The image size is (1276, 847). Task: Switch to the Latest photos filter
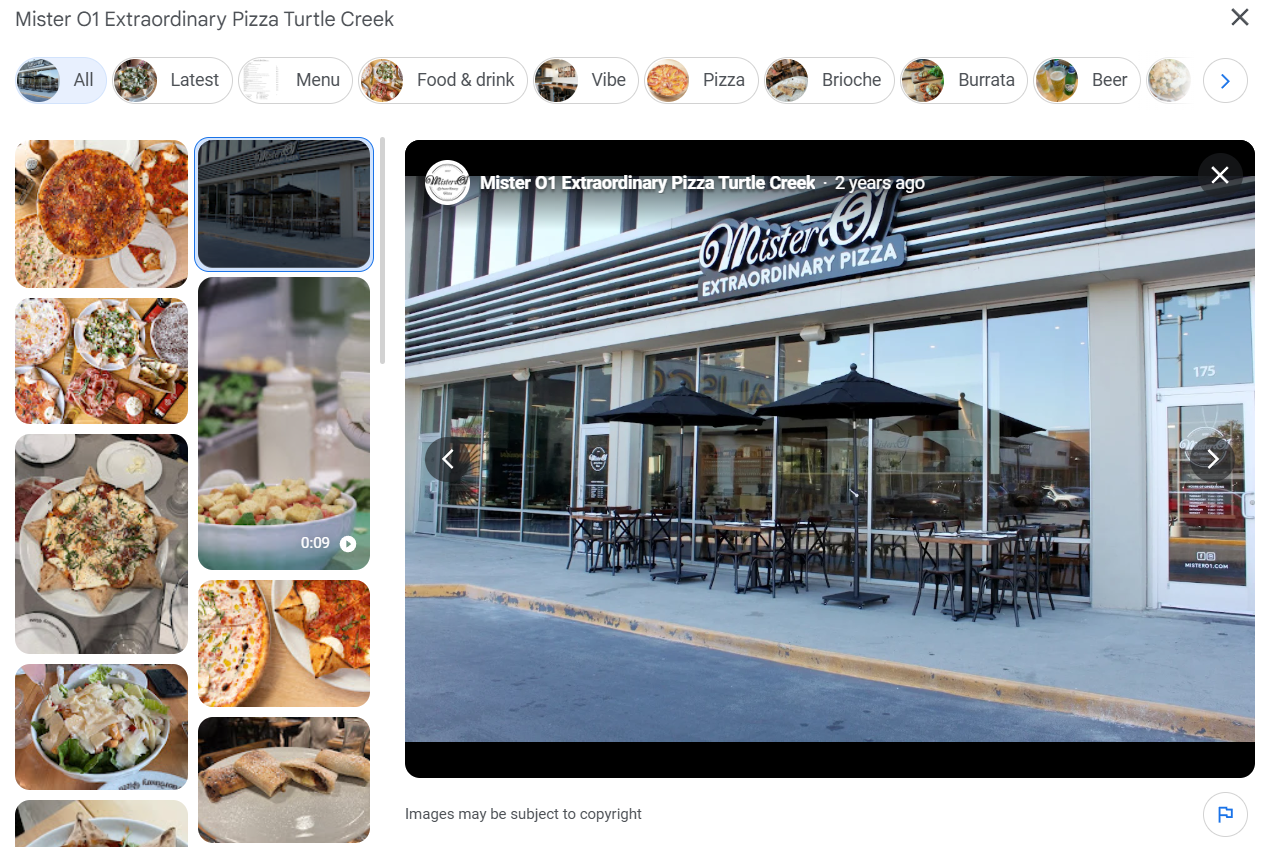172,80
